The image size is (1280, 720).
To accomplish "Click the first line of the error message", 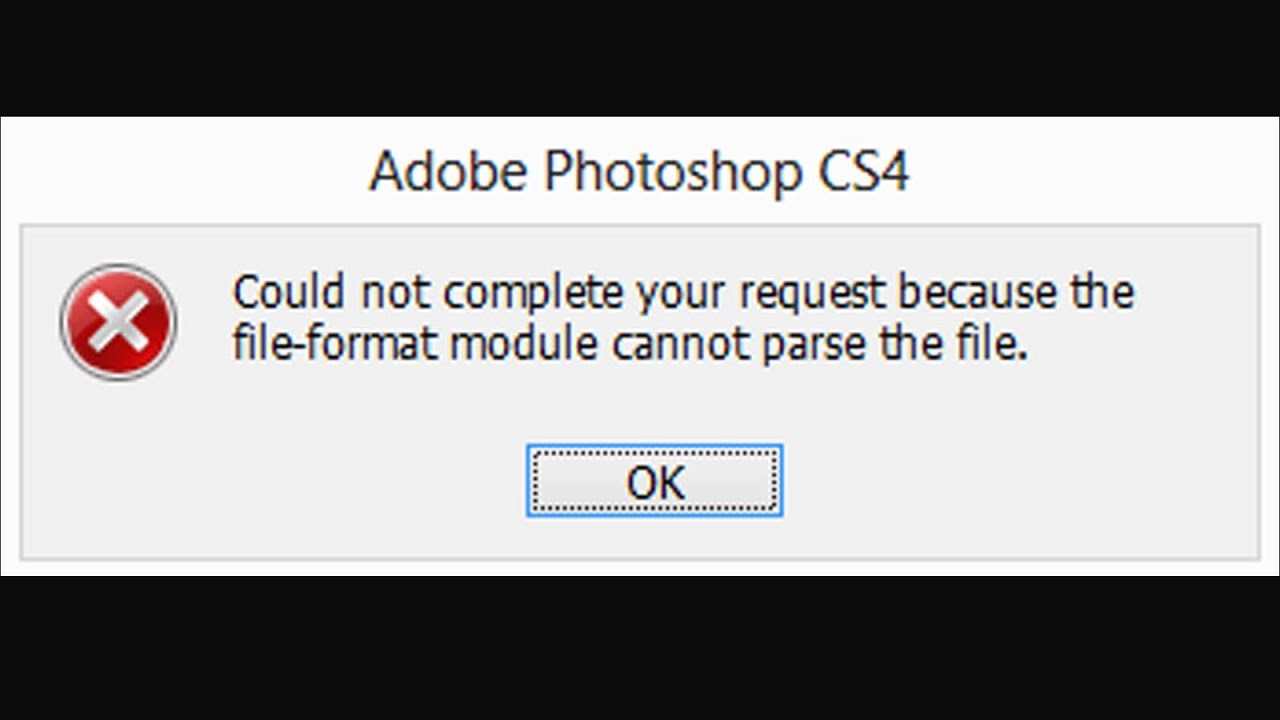I will click(x=683, y=293).
